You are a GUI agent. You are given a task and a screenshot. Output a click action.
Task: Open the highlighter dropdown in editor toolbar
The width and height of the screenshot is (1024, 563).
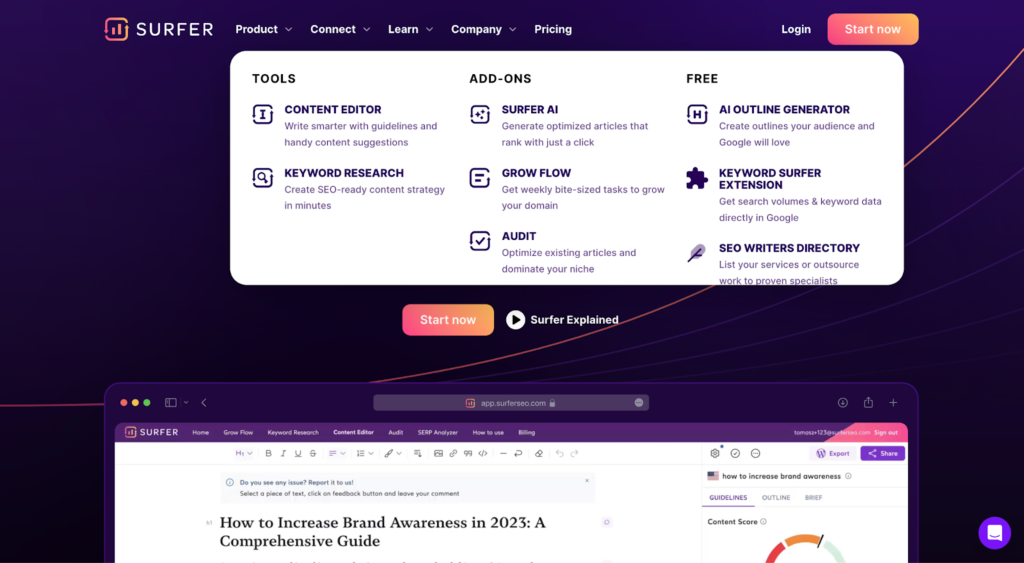[x=393, y=453]
